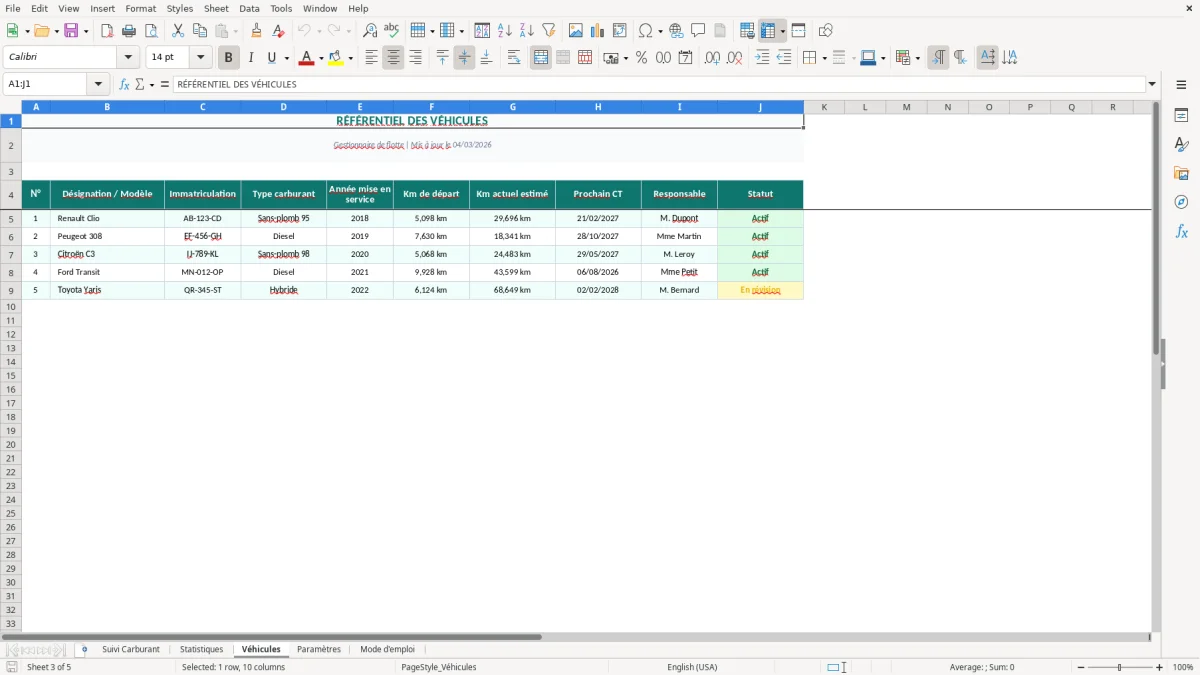Click the Insert Hyperlink icon

676,30
